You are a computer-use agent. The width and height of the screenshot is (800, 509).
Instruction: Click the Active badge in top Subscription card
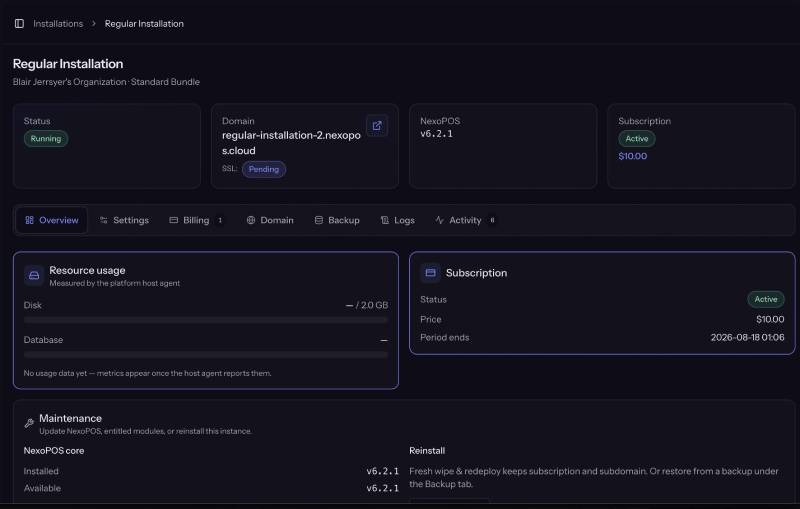[x=637, y=139]
